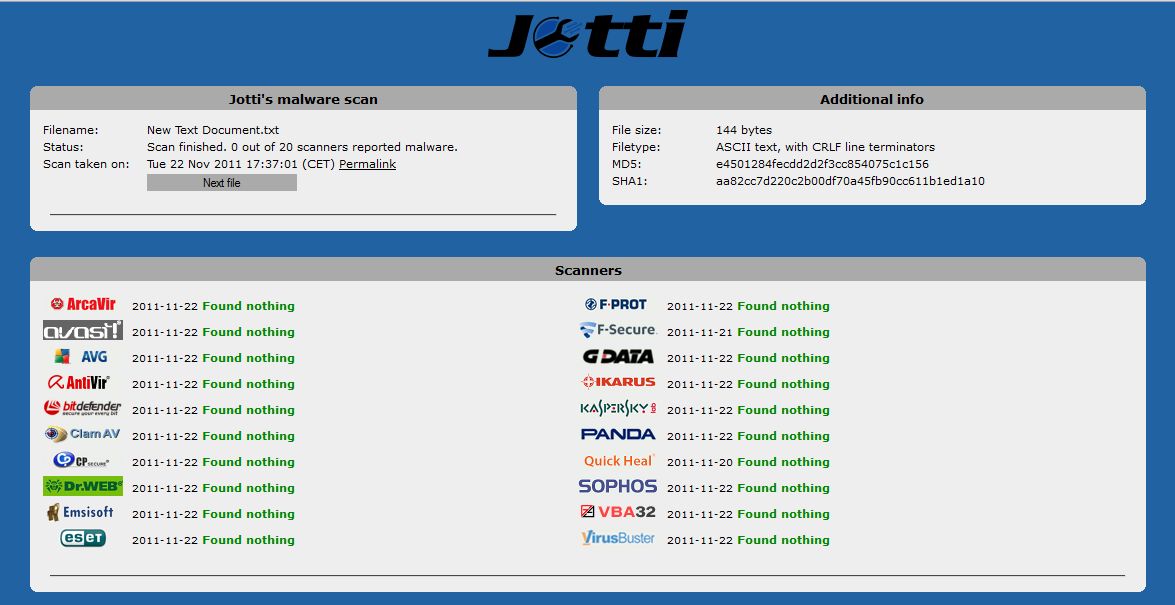The width and height of the screenshot is (1175, 605).
Task: Click the SHA1: label
Action: click(x=629, y=181)
